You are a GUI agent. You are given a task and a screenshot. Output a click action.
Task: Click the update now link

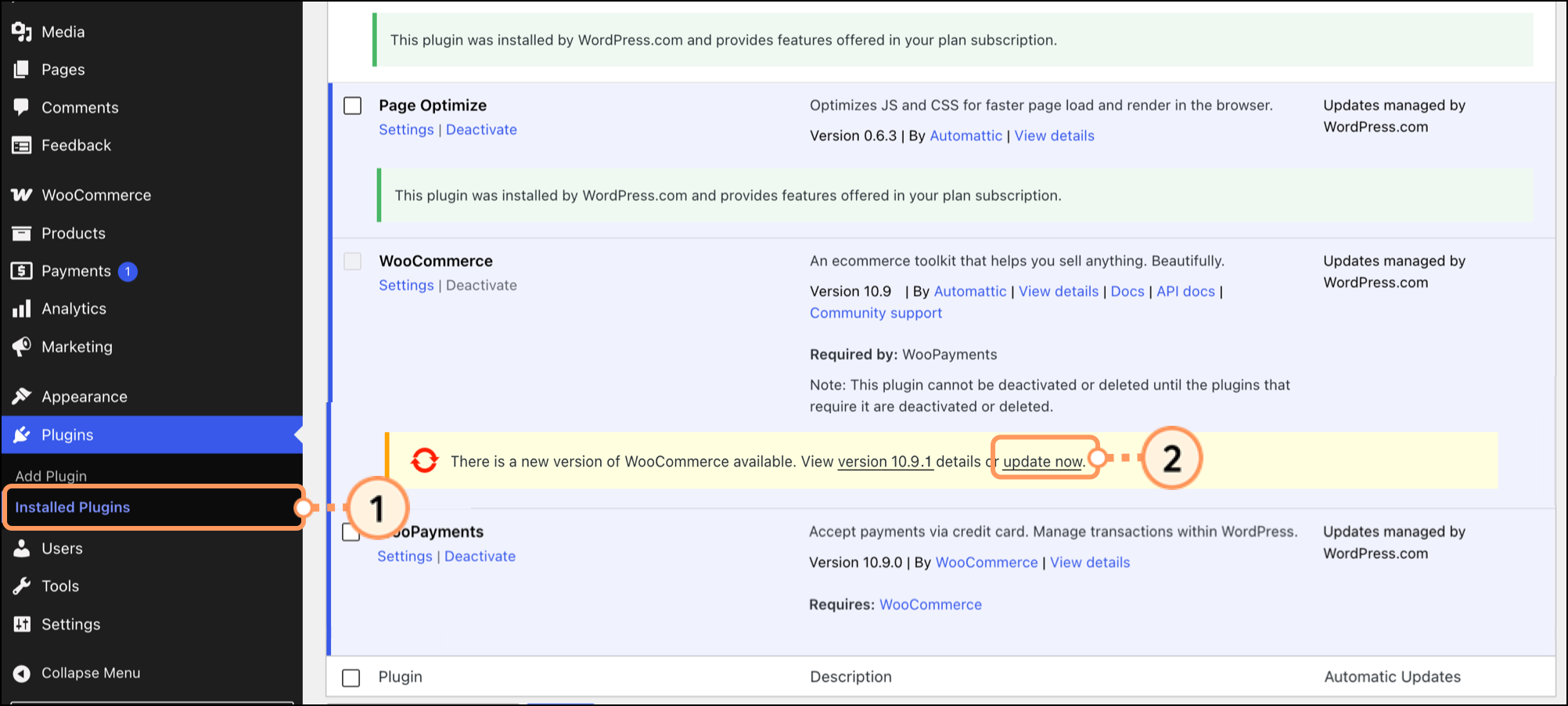[x=1043, y=462]
